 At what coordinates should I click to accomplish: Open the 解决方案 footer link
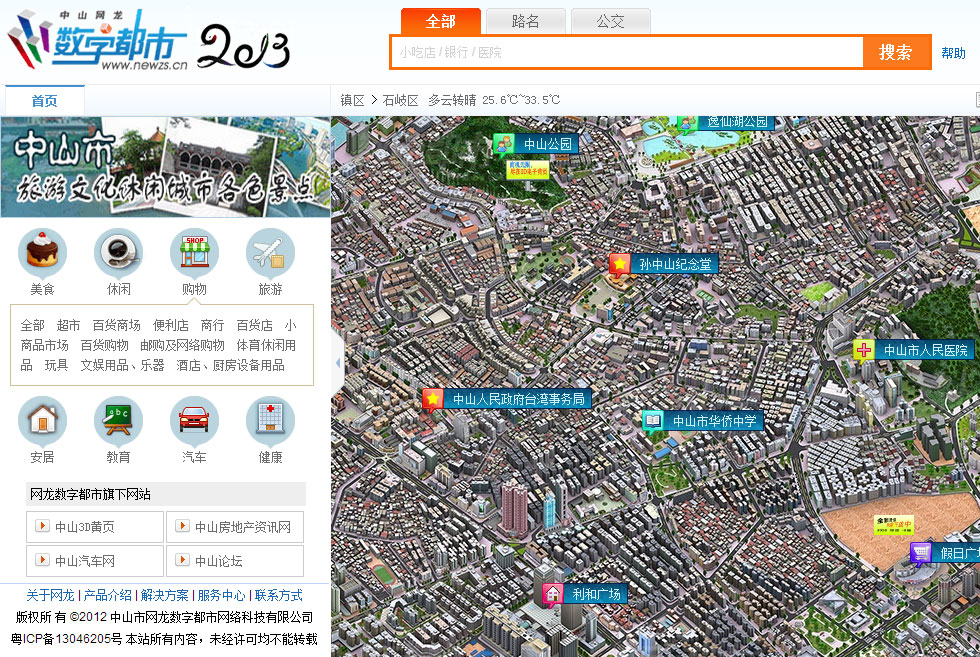point(164,595)
